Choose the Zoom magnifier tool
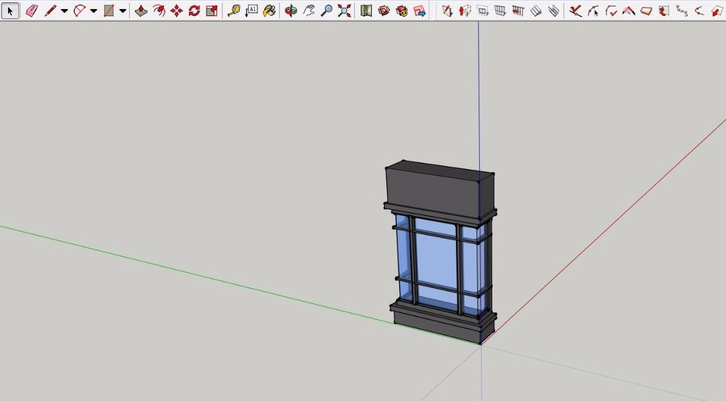Screen dimensions: 726x401 pyautogui.click(x=327, y=11)
